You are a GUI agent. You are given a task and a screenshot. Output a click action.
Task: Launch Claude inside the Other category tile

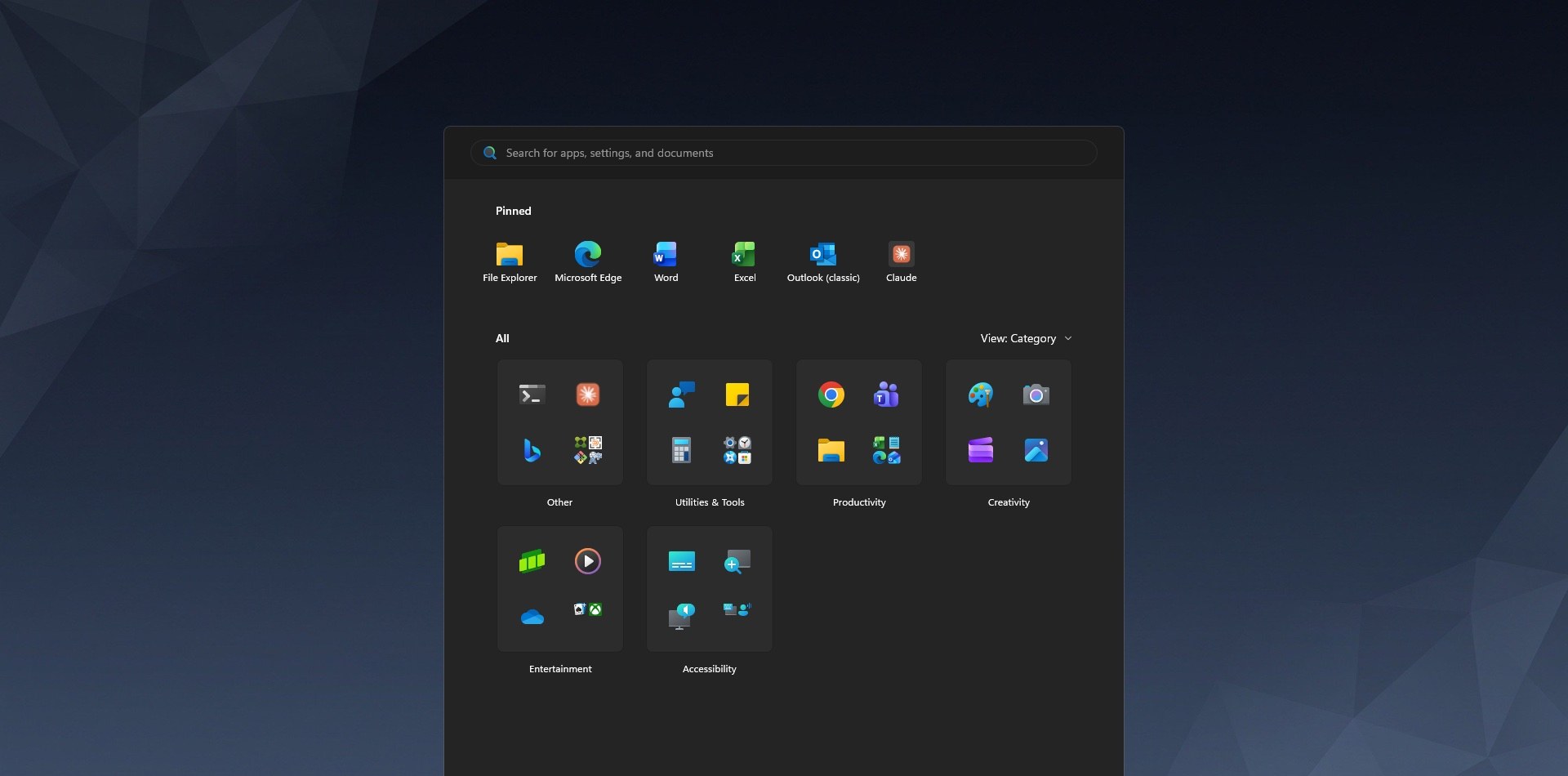[x=588, y=395]
